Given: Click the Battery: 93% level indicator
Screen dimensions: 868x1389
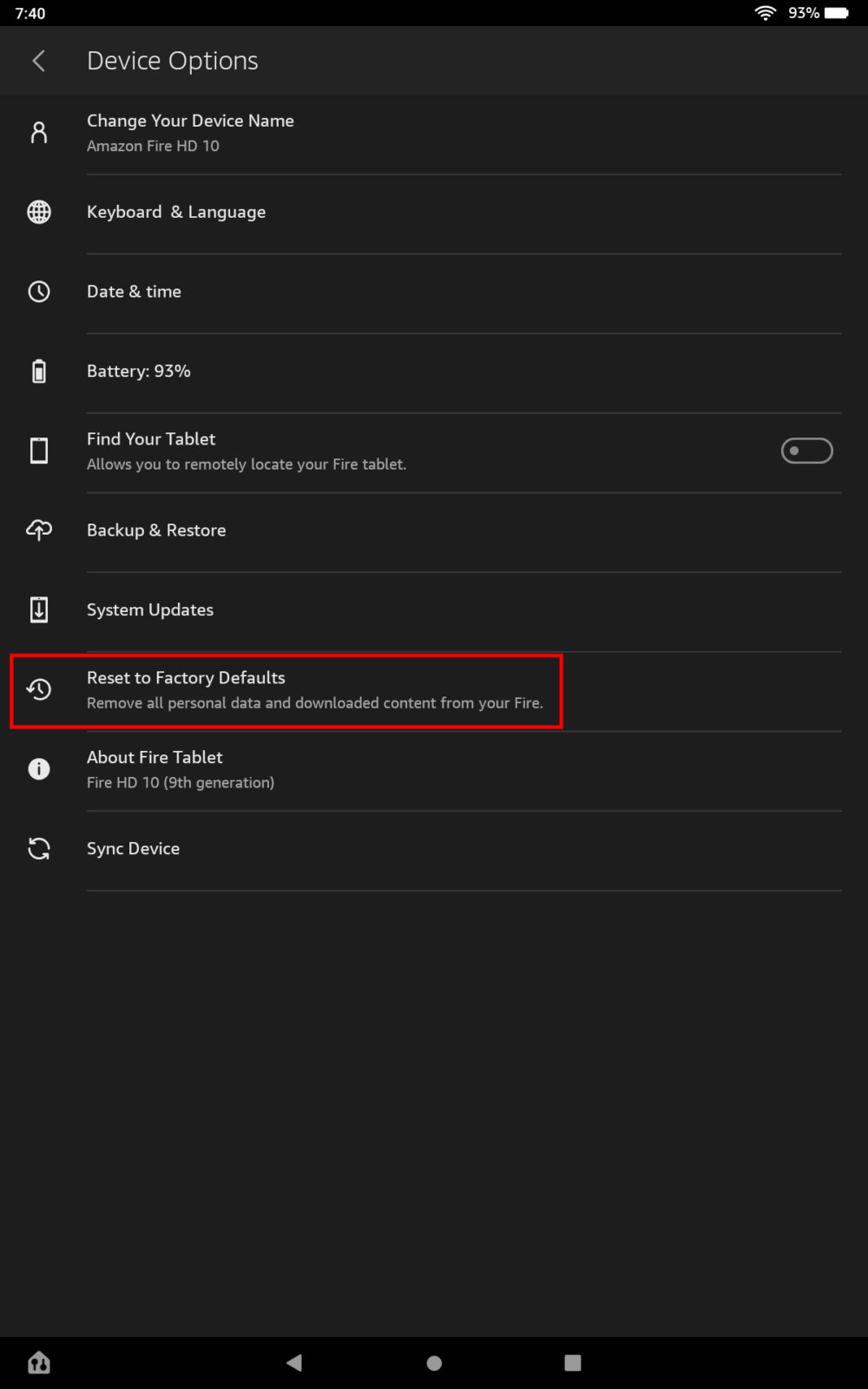Looking at the screenshot, I should [x=138, y=371].
